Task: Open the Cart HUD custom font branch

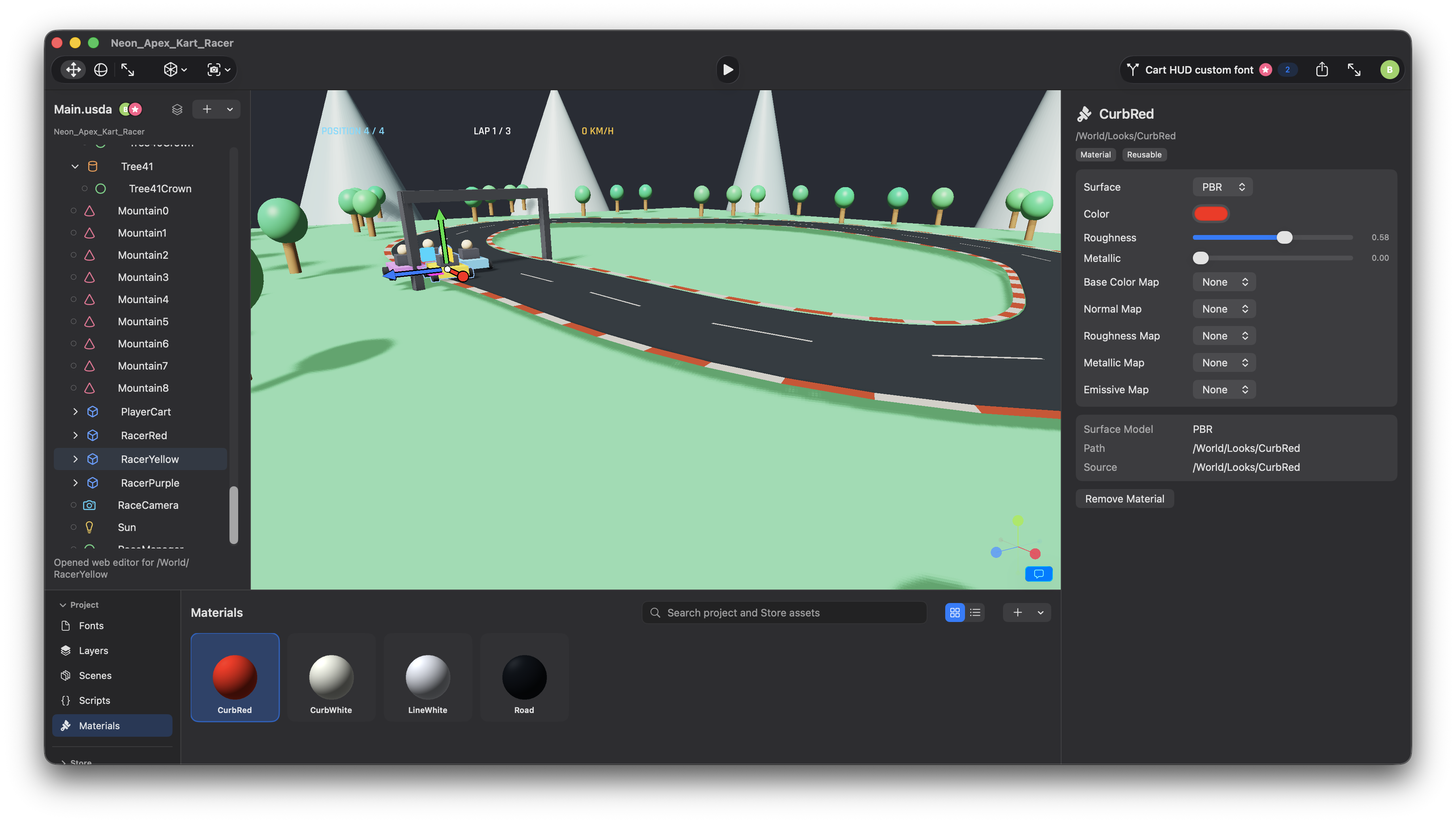Action: 1198,70
